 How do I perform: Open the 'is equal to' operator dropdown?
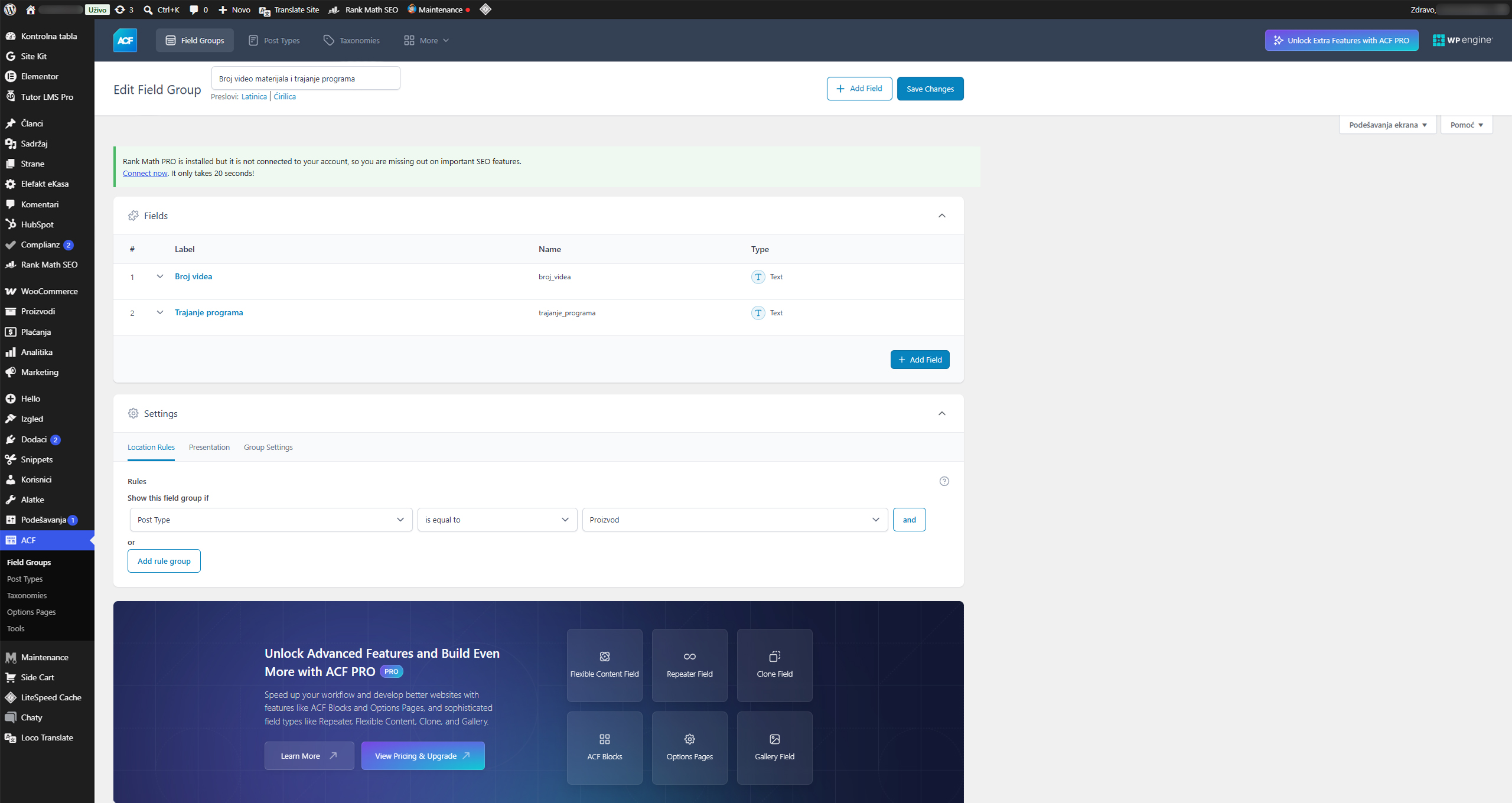[x=497, y=520]
